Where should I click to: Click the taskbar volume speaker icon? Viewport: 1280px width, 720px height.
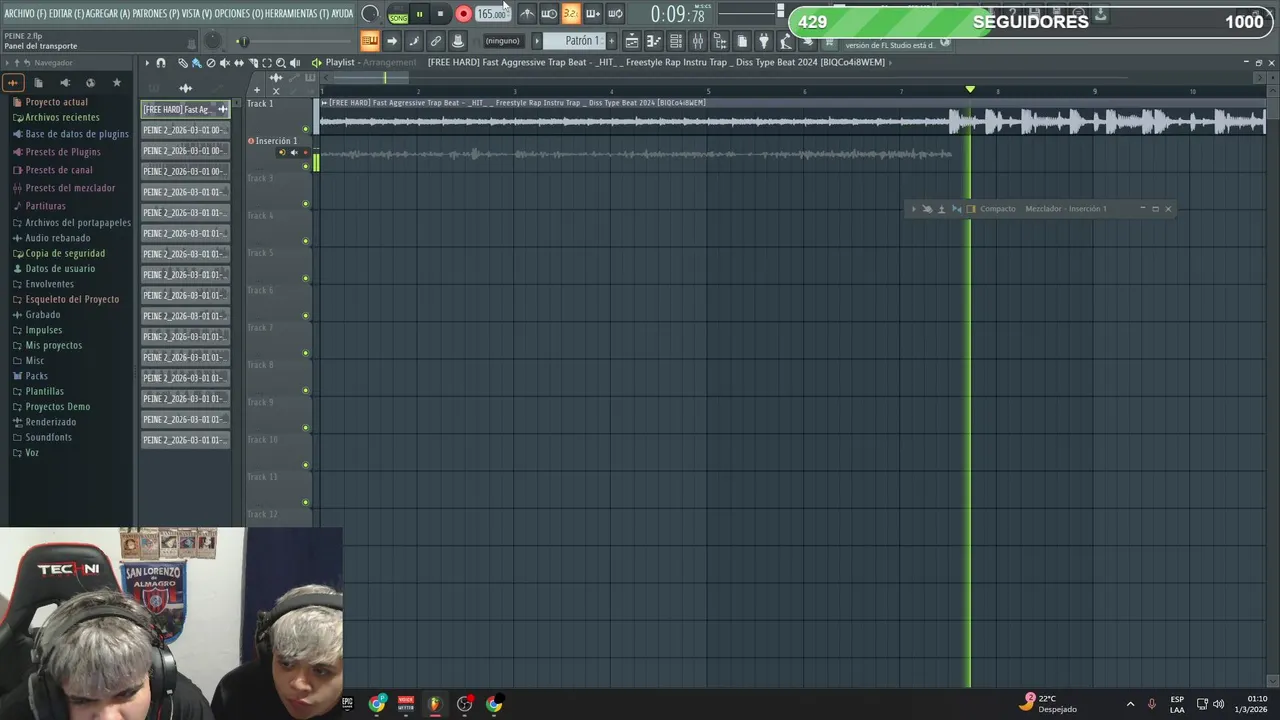click(1218, 704)
